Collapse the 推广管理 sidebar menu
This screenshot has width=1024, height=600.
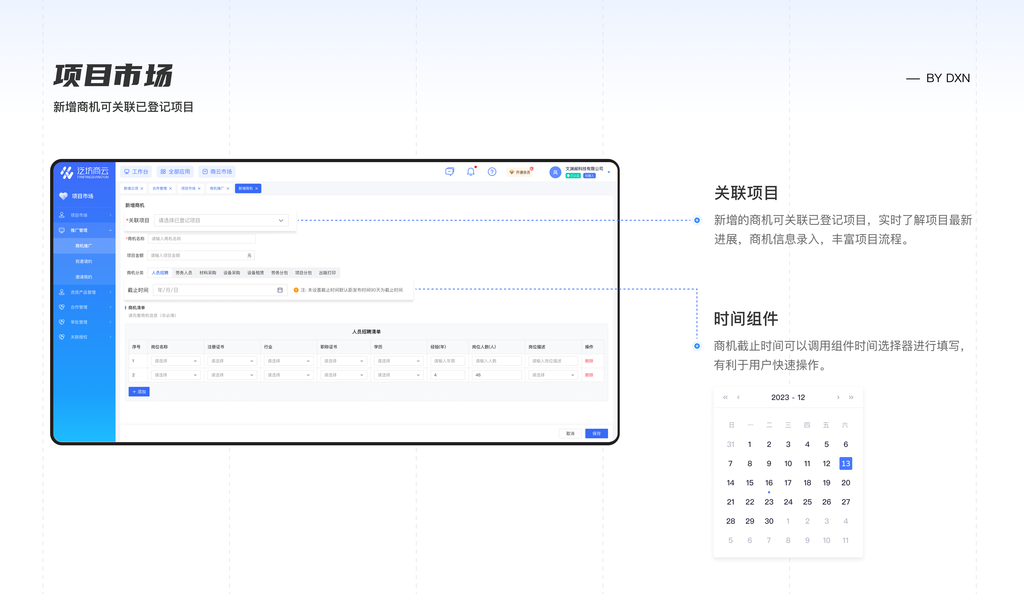click(x=84, y=230)
